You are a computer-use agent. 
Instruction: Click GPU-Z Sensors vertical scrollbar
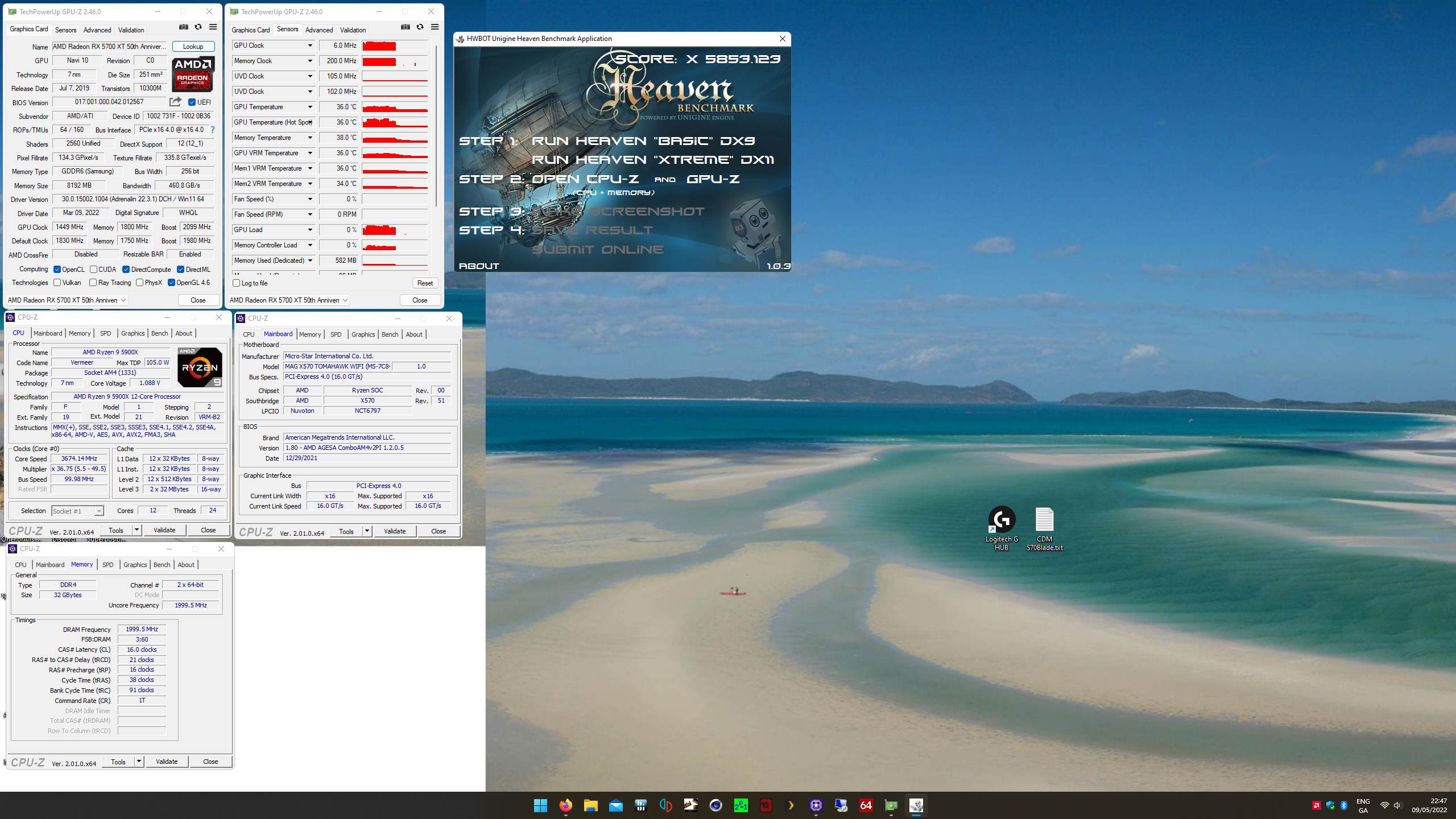pos(436,125)
